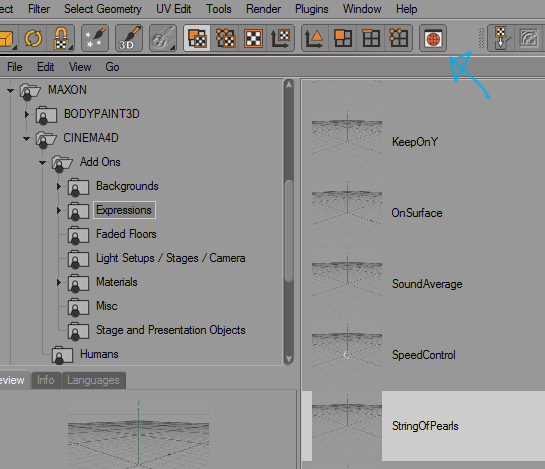Expand the Materials folder arrow
The image size is (545, 469).
click(59, 283)
